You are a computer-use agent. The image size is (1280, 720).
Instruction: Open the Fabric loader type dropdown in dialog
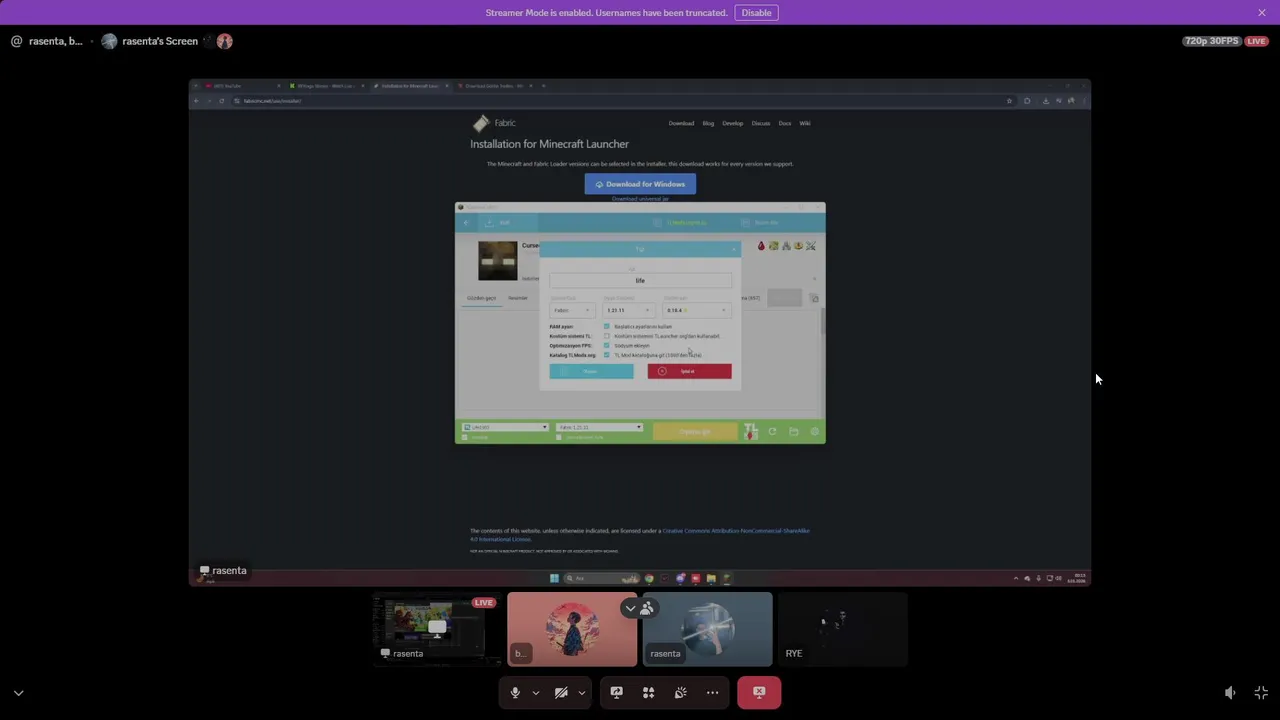(571, 310)
